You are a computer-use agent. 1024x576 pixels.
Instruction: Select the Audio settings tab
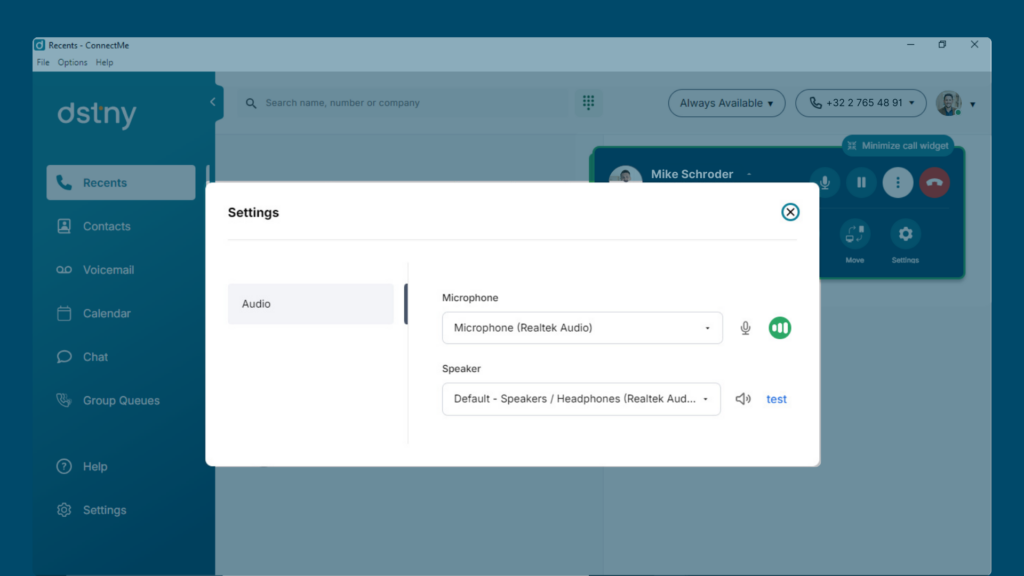point(311,304)
